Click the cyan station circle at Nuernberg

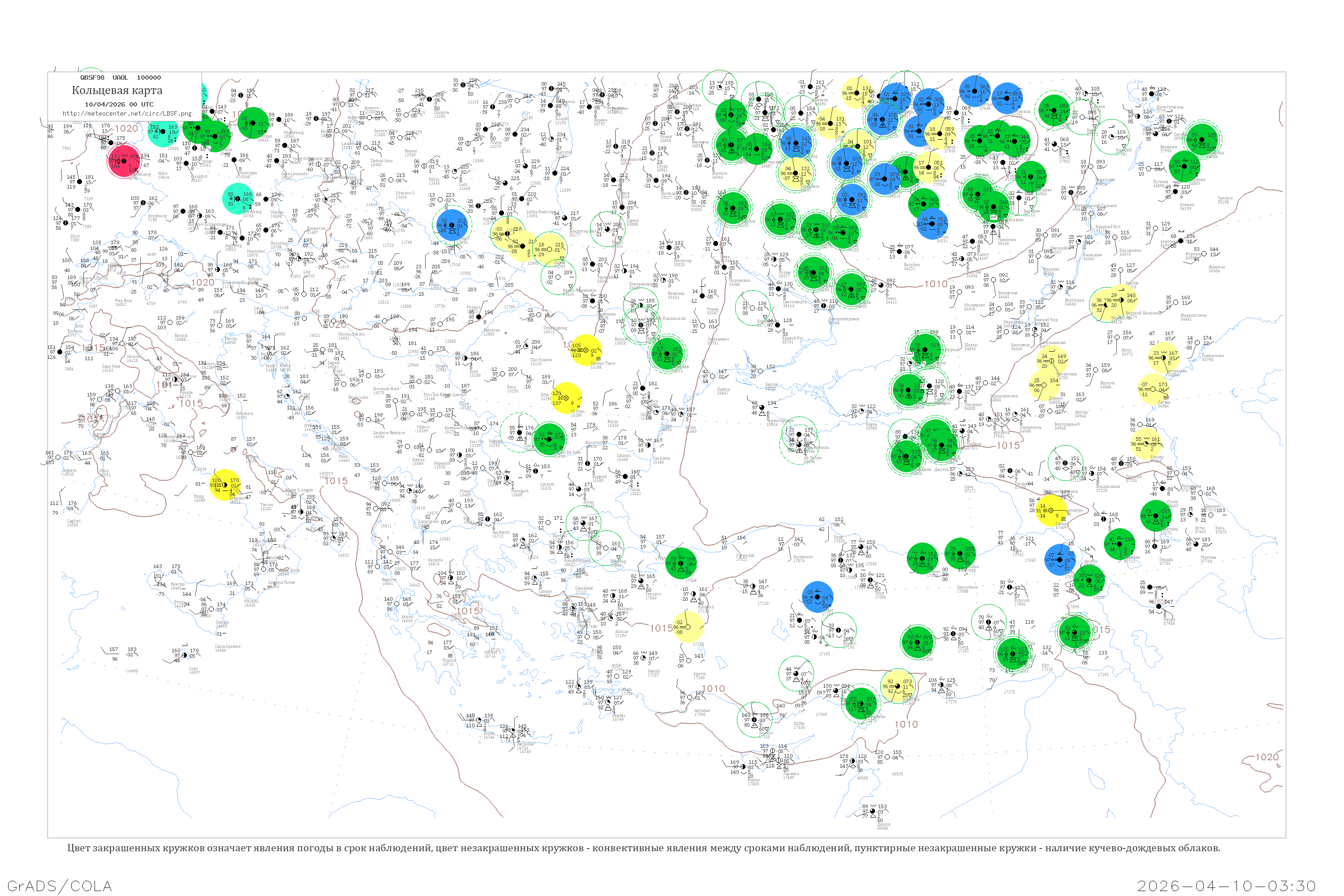point(237,198)
